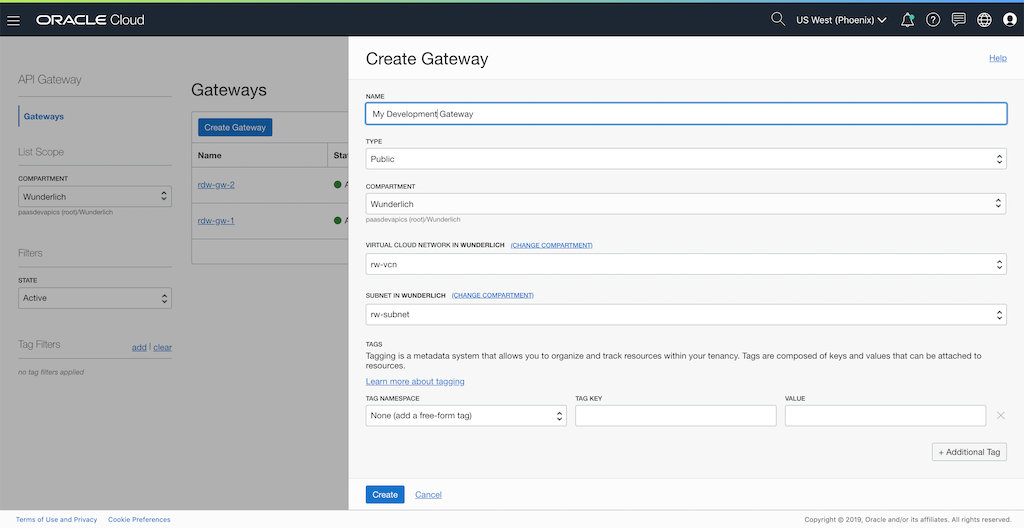Select Gateways in the API Gateway sidebar
This screenshot has width=1024, height=528.
tap(44, 116)
